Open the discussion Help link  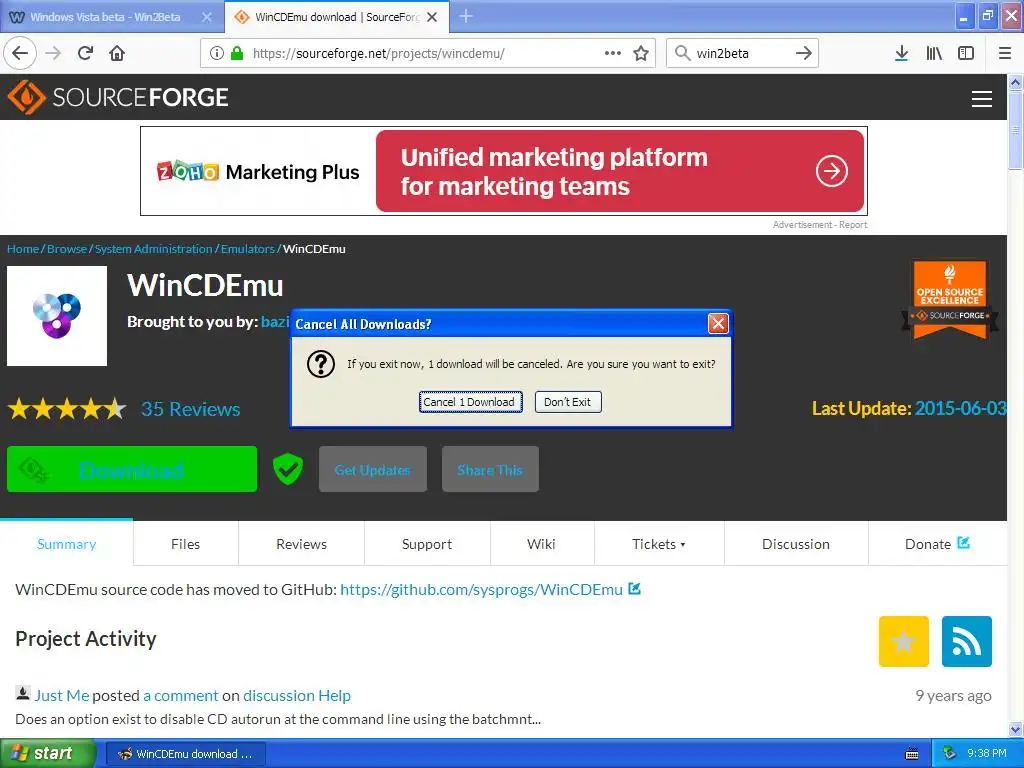pos(296,696)
